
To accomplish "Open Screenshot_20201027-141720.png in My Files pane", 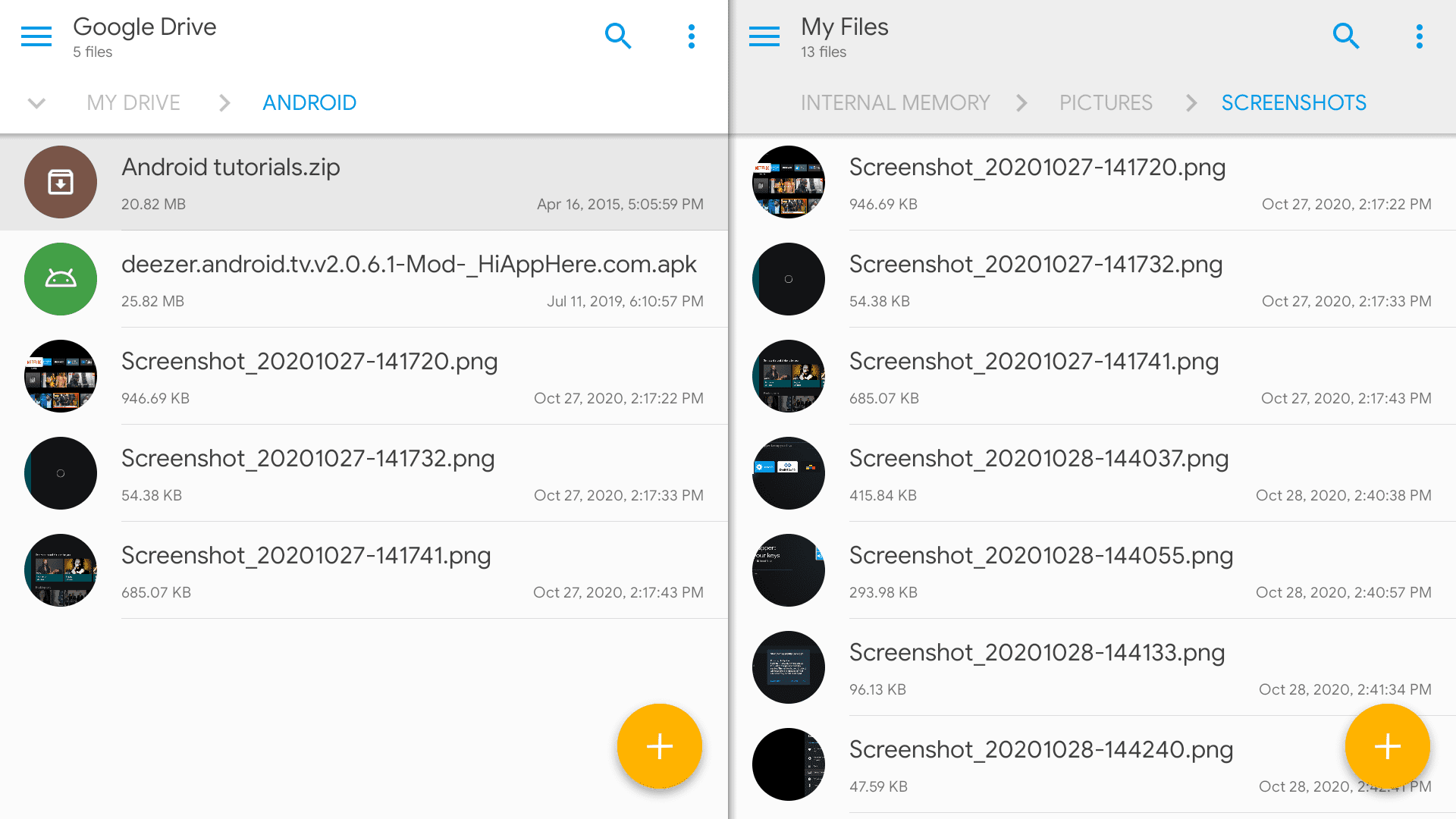I will 1092,182.
